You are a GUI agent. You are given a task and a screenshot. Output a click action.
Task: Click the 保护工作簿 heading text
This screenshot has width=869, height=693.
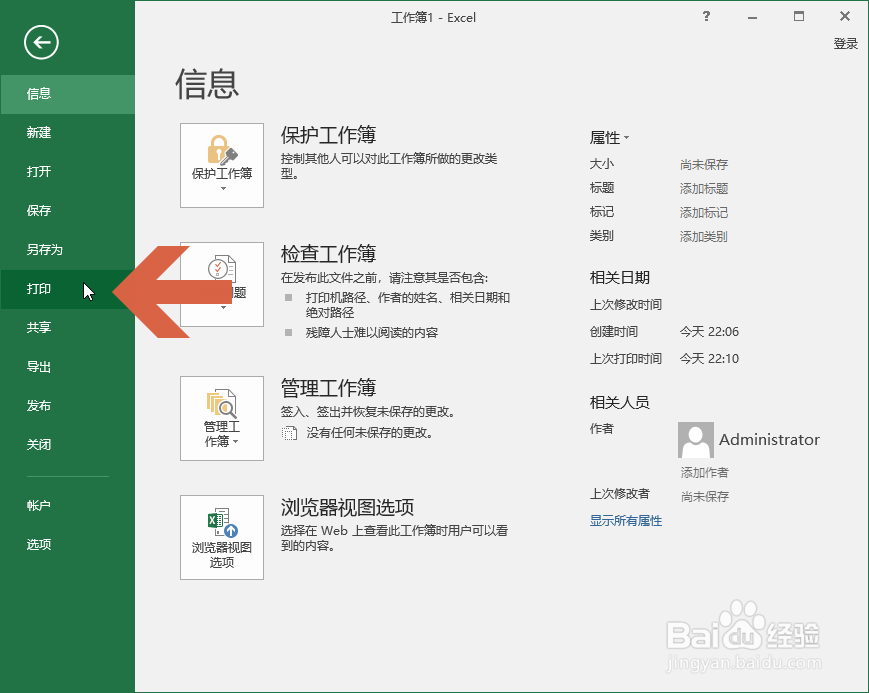[328, 135]
